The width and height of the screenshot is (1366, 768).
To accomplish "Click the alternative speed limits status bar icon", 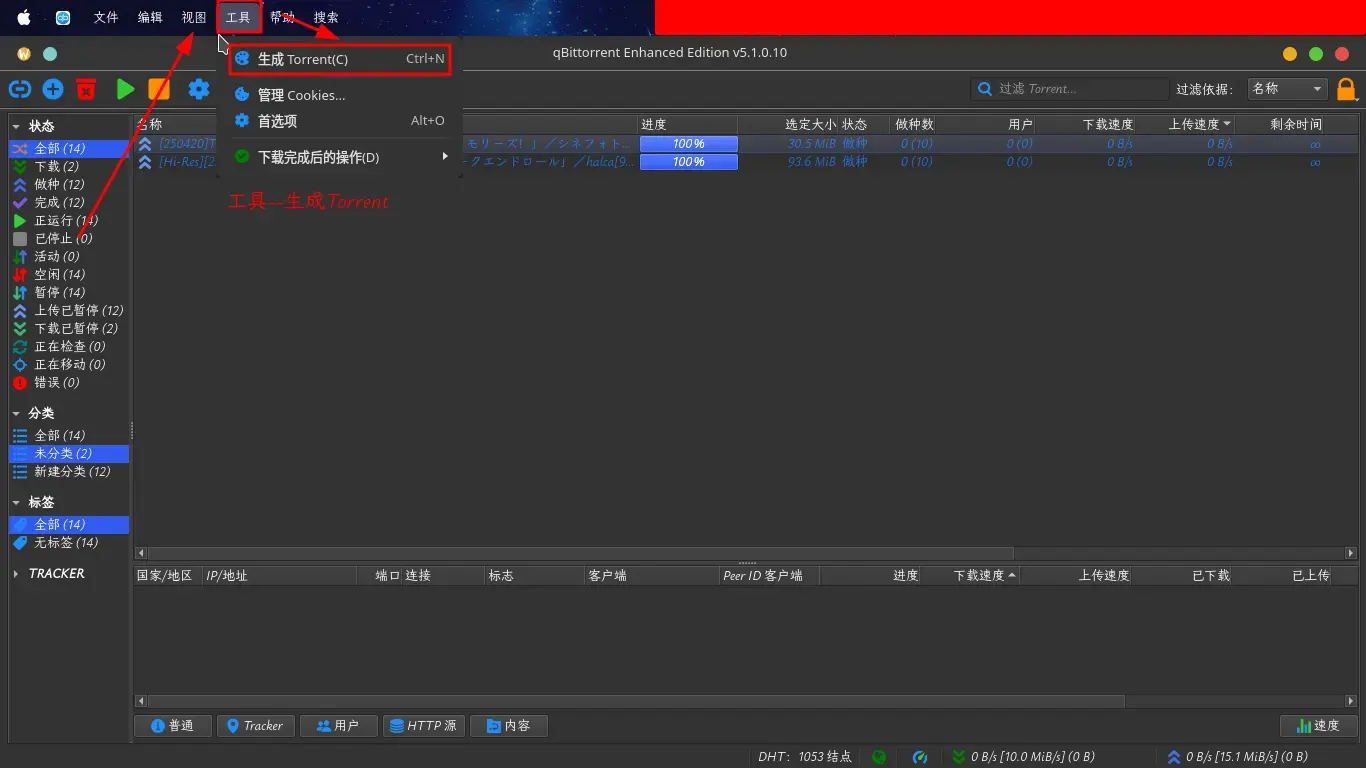I will click(x=921, y=757).
